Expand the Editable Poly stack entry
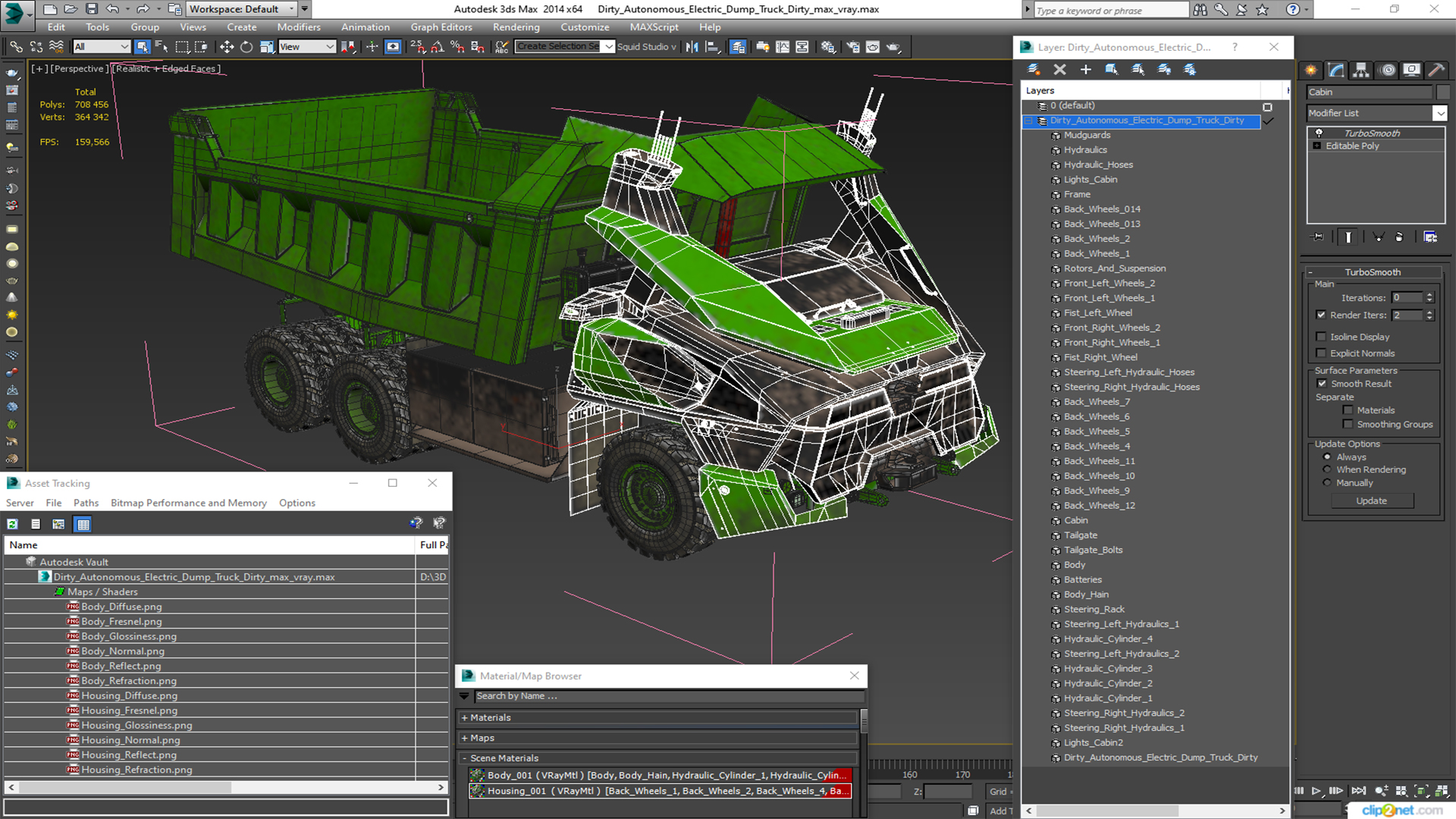Viewport: 1456px width, 819px height. click(1317, 146)
